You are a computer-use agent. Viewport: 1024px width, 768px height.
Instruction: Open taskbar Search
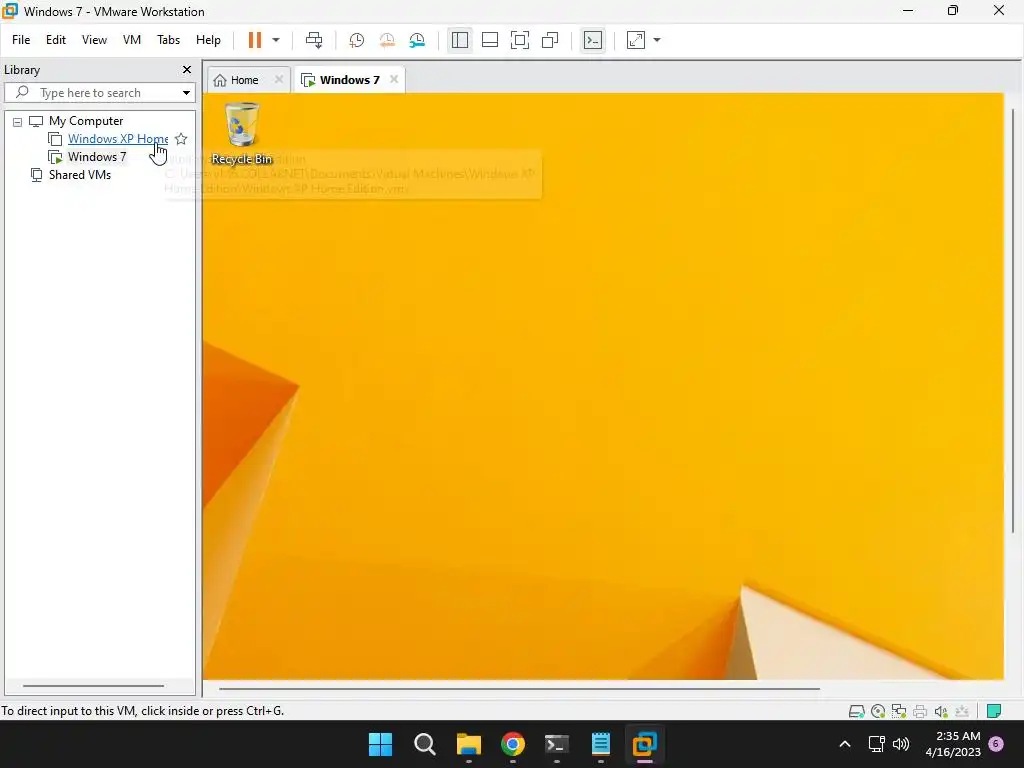click(x=424, y=744)
